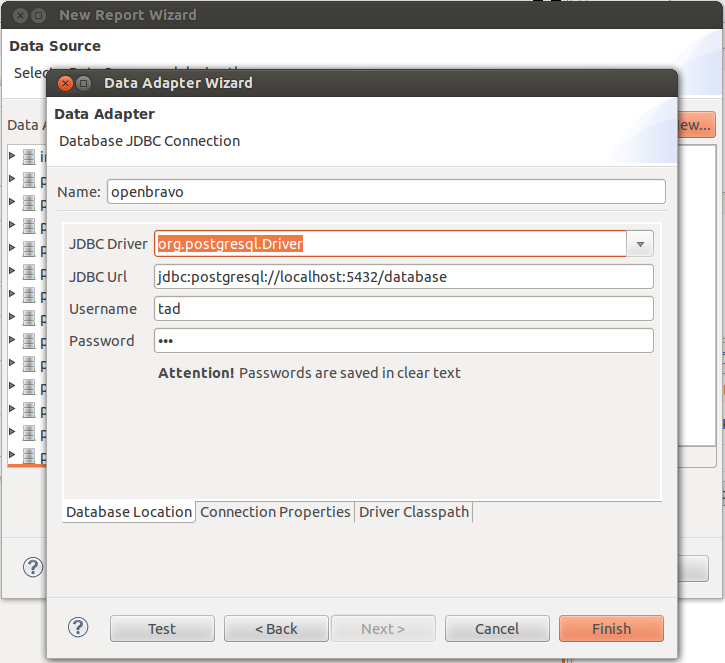The height and width of the screenshot is (663, 725).
Task: Click the help icon in Data Adapter Wizard
Action: point(78,627)
